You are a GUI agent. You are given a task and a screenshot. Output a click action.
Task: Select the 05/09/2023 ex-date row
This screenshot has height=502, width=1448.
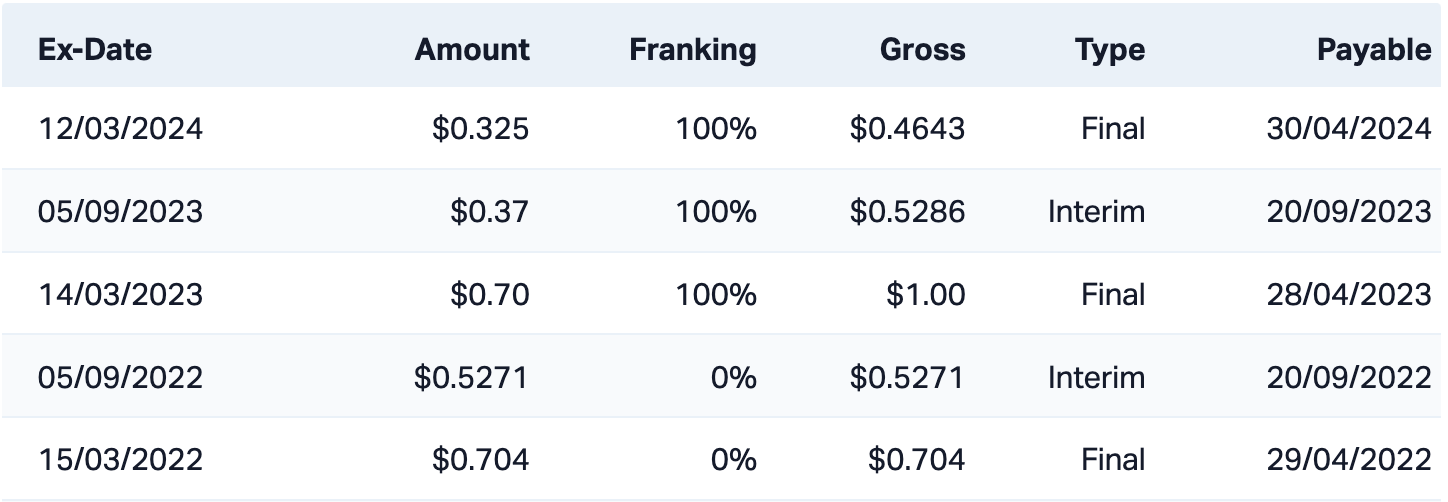pos(120,212)
